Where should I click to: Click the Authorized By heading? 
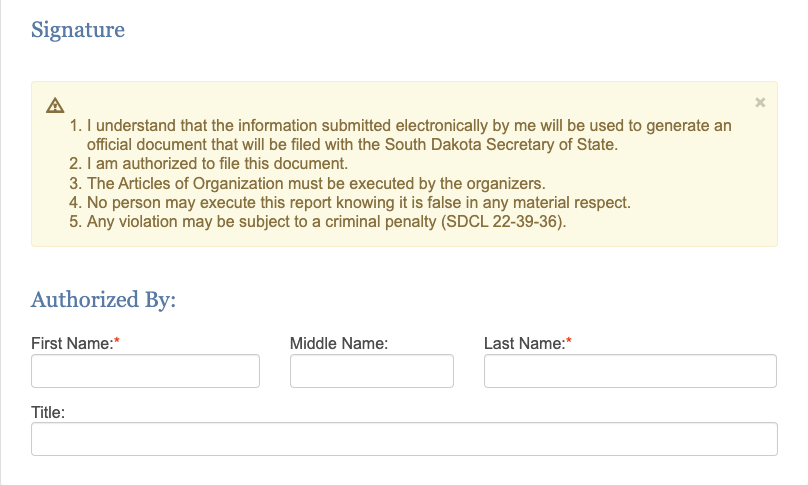click(x=104, y=299)
